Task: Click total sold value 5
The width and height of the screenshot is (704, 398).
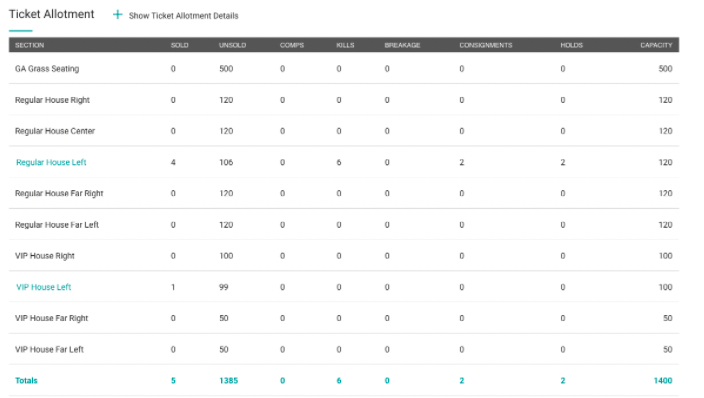Action: coord(173,380)
